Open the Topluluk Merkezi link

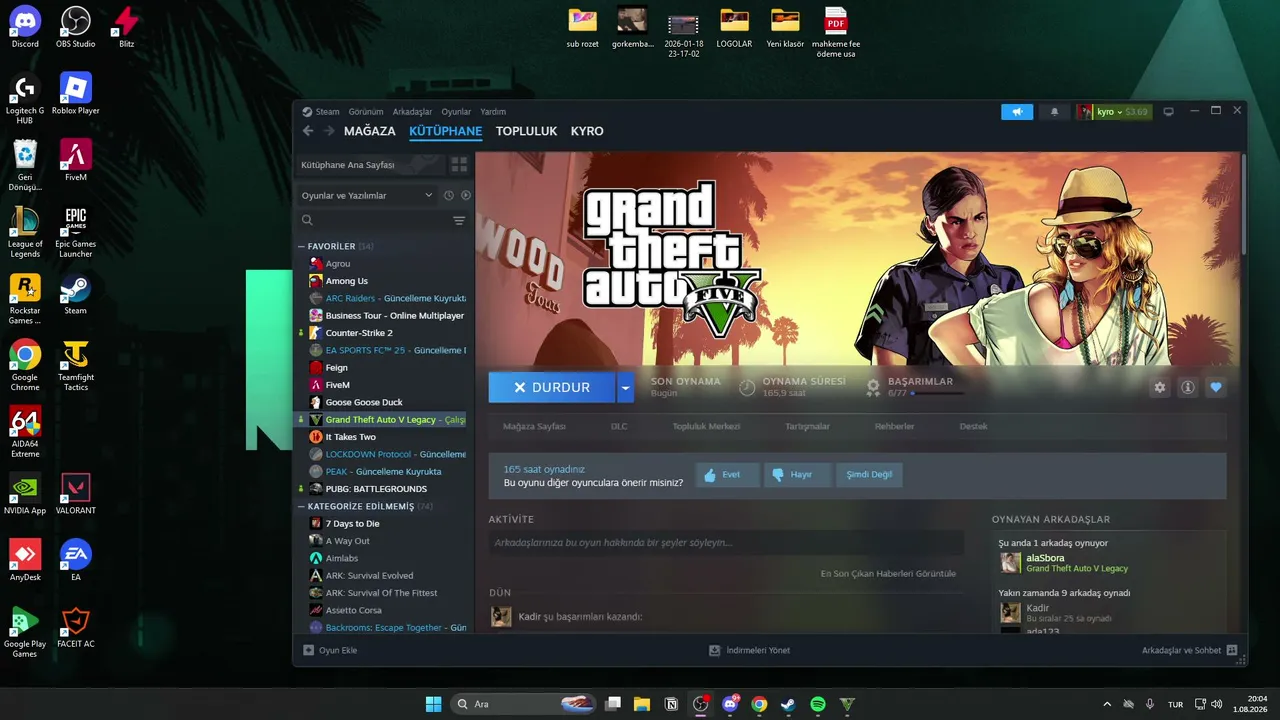706,426
